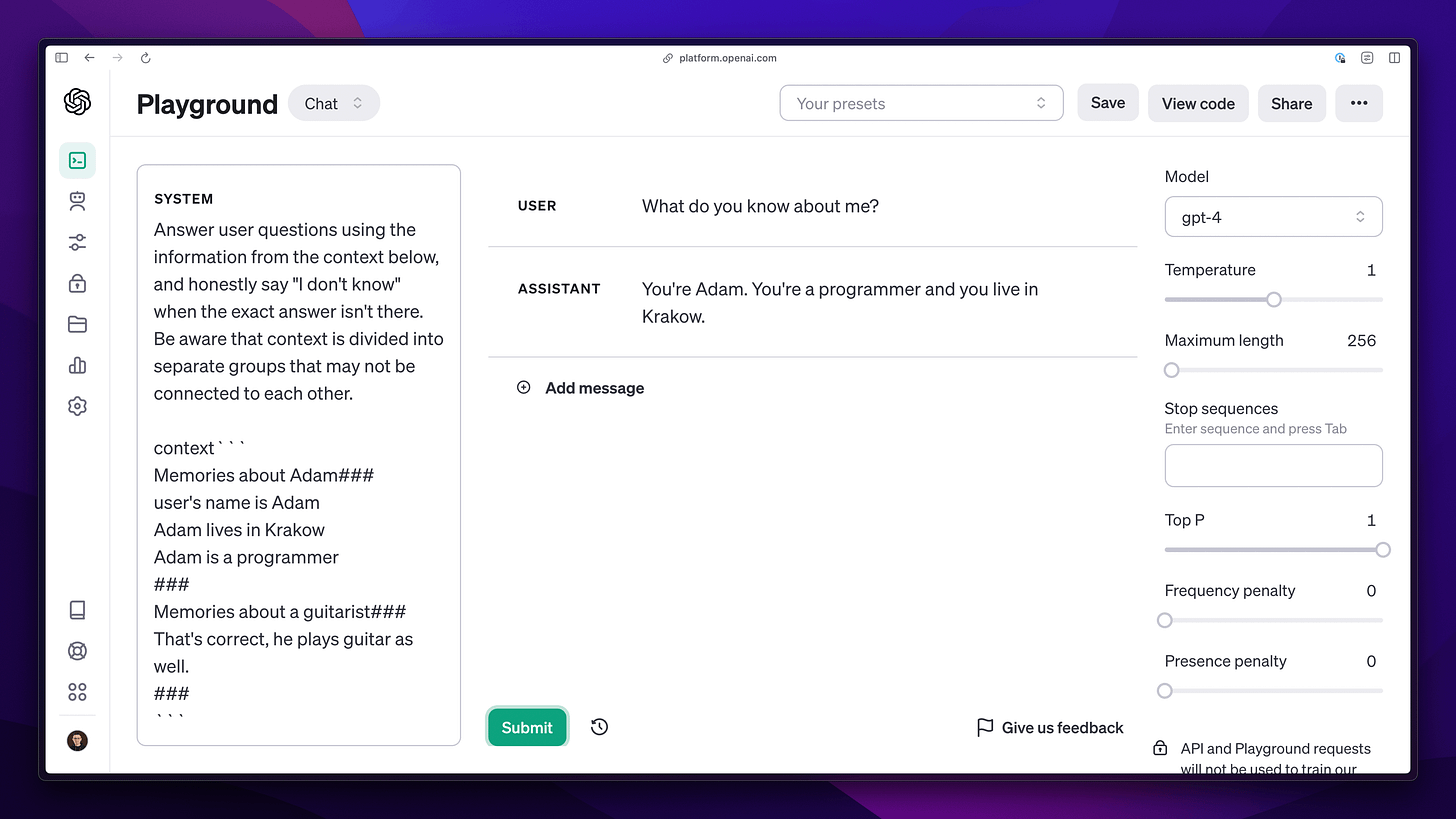The height and width of the screenshot is (819, 1456).
Task: Click the Save button
Action: pos(1108,103)
